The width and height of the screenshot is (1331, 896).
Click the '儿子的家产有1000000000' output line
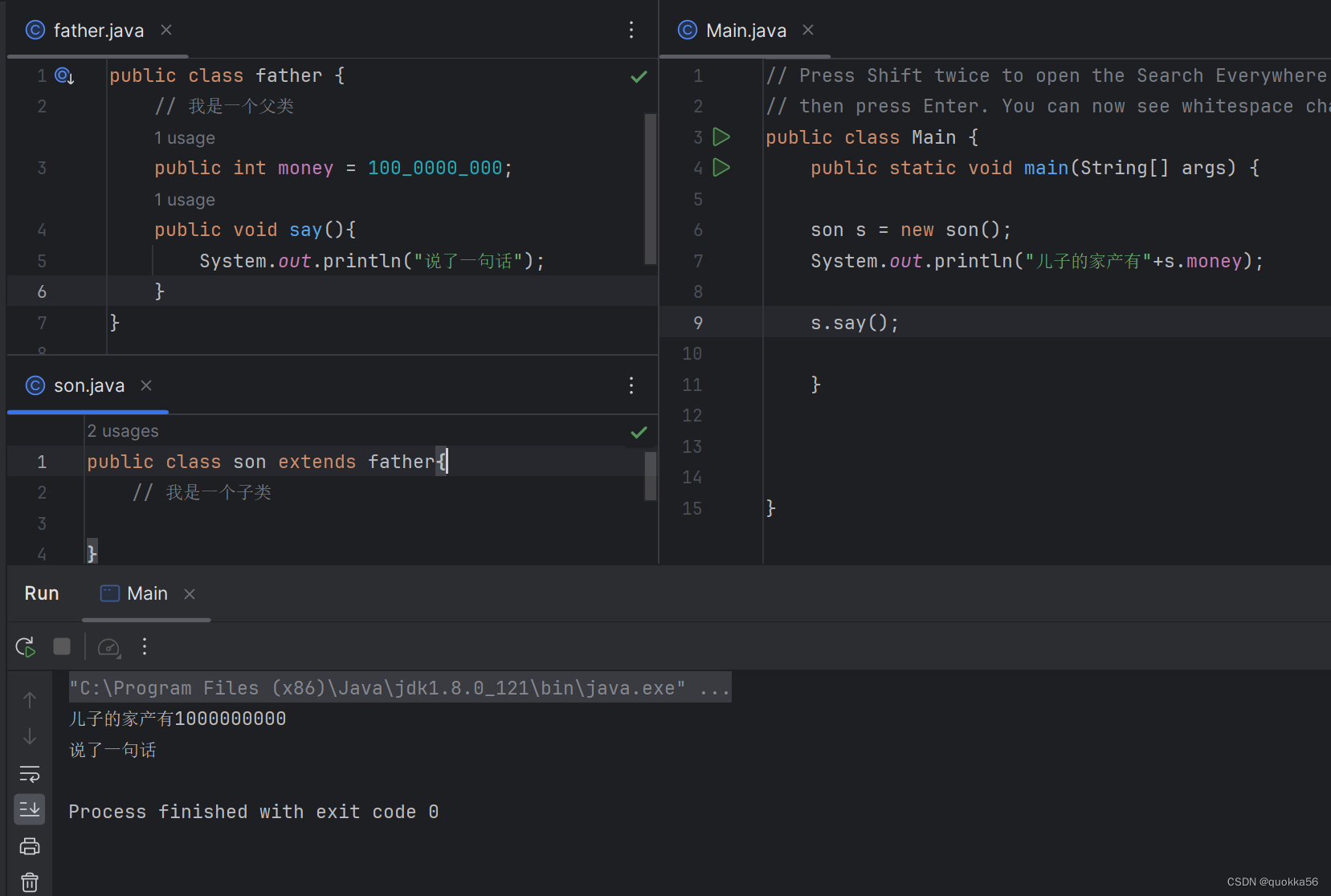(178, 719)
